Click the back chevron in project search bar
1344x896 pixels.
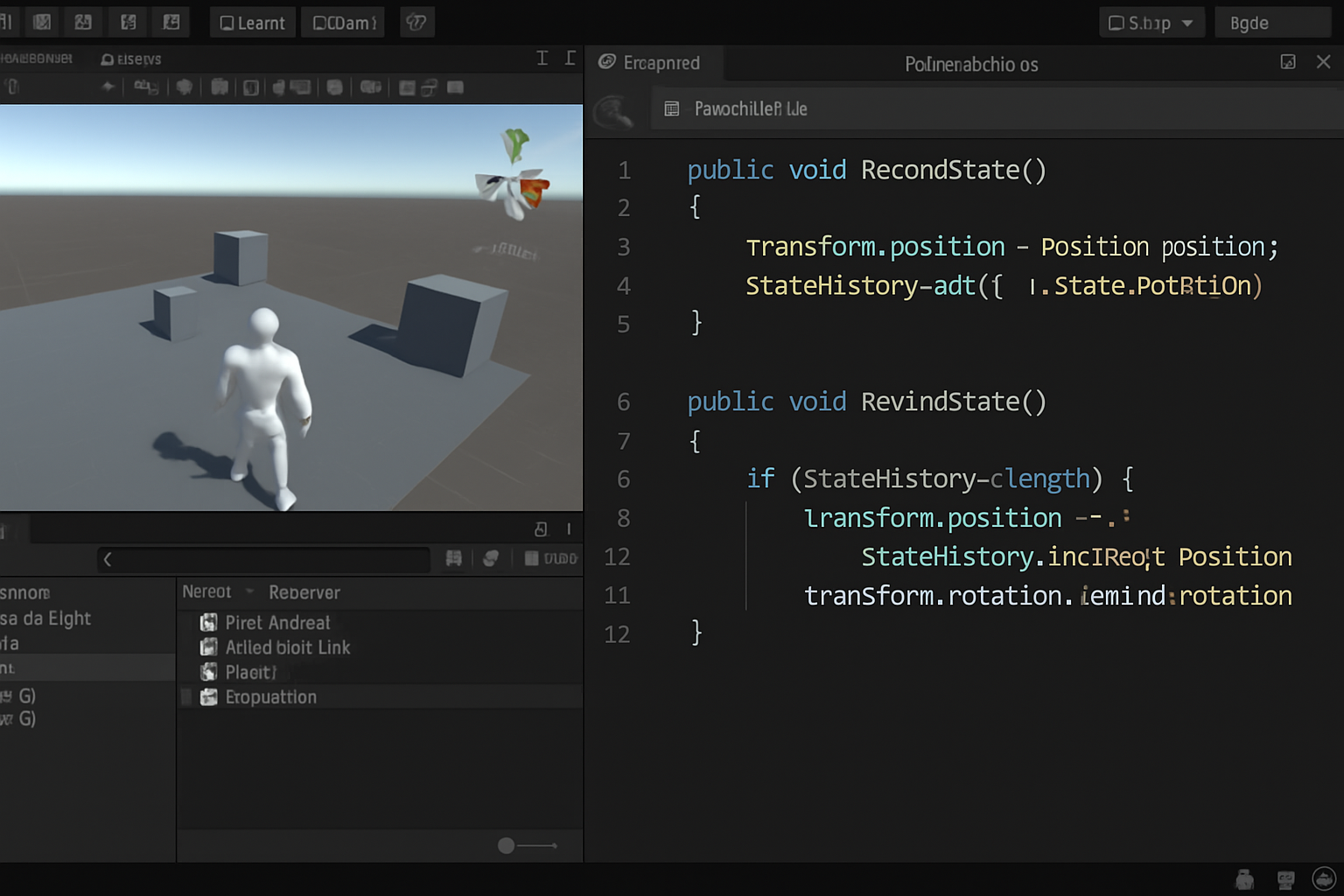108,559
